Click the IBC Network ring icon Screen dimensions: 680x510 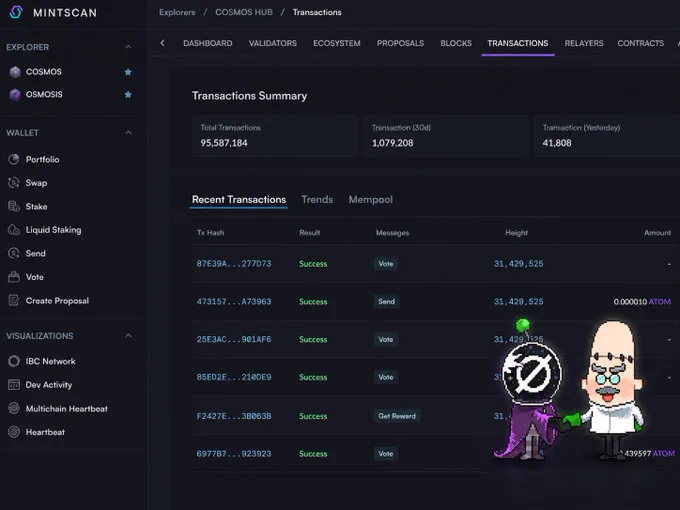[14, 361]
